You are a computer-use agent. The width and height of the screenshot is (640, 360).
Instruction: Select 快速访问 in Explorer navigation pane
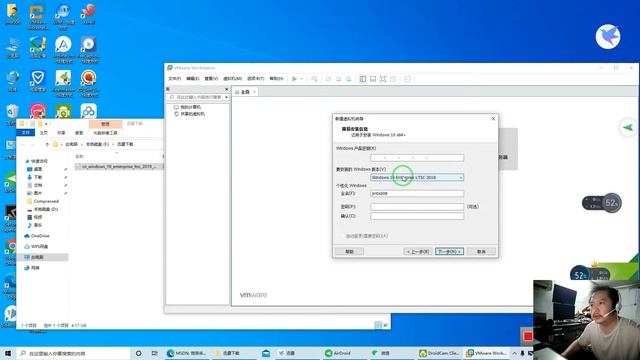[36, 161]
